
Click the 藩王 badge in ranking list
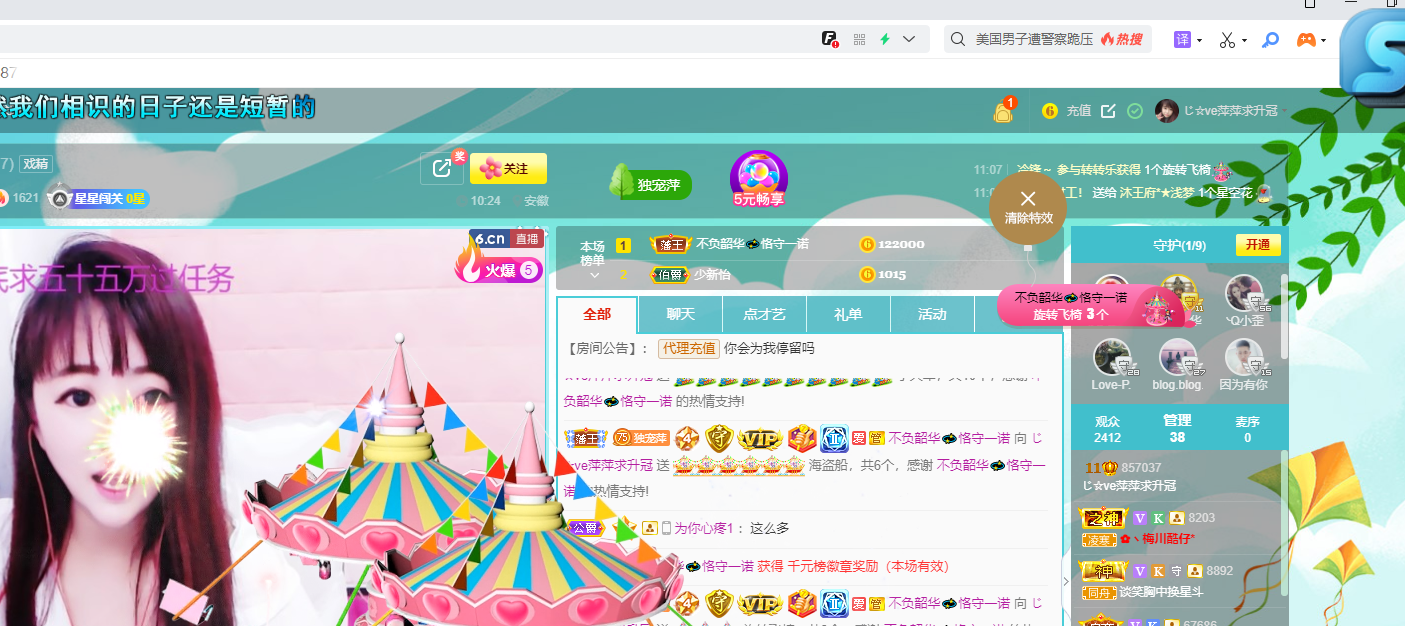tap(670, 244)
